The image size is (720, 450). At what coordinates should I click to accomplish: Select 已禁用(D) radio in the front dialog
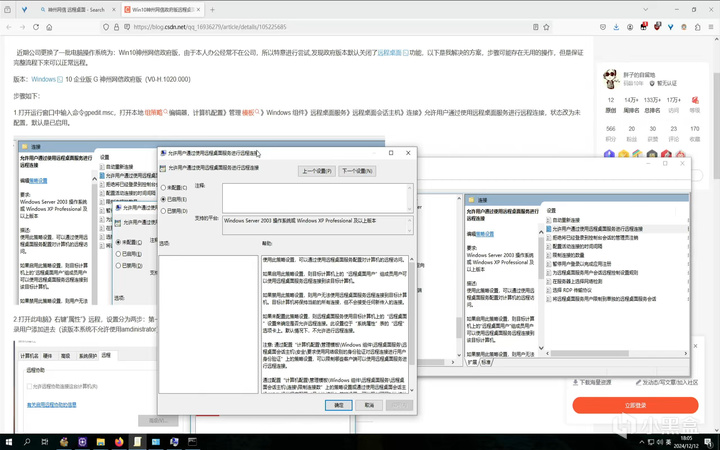tap(163, 211)
